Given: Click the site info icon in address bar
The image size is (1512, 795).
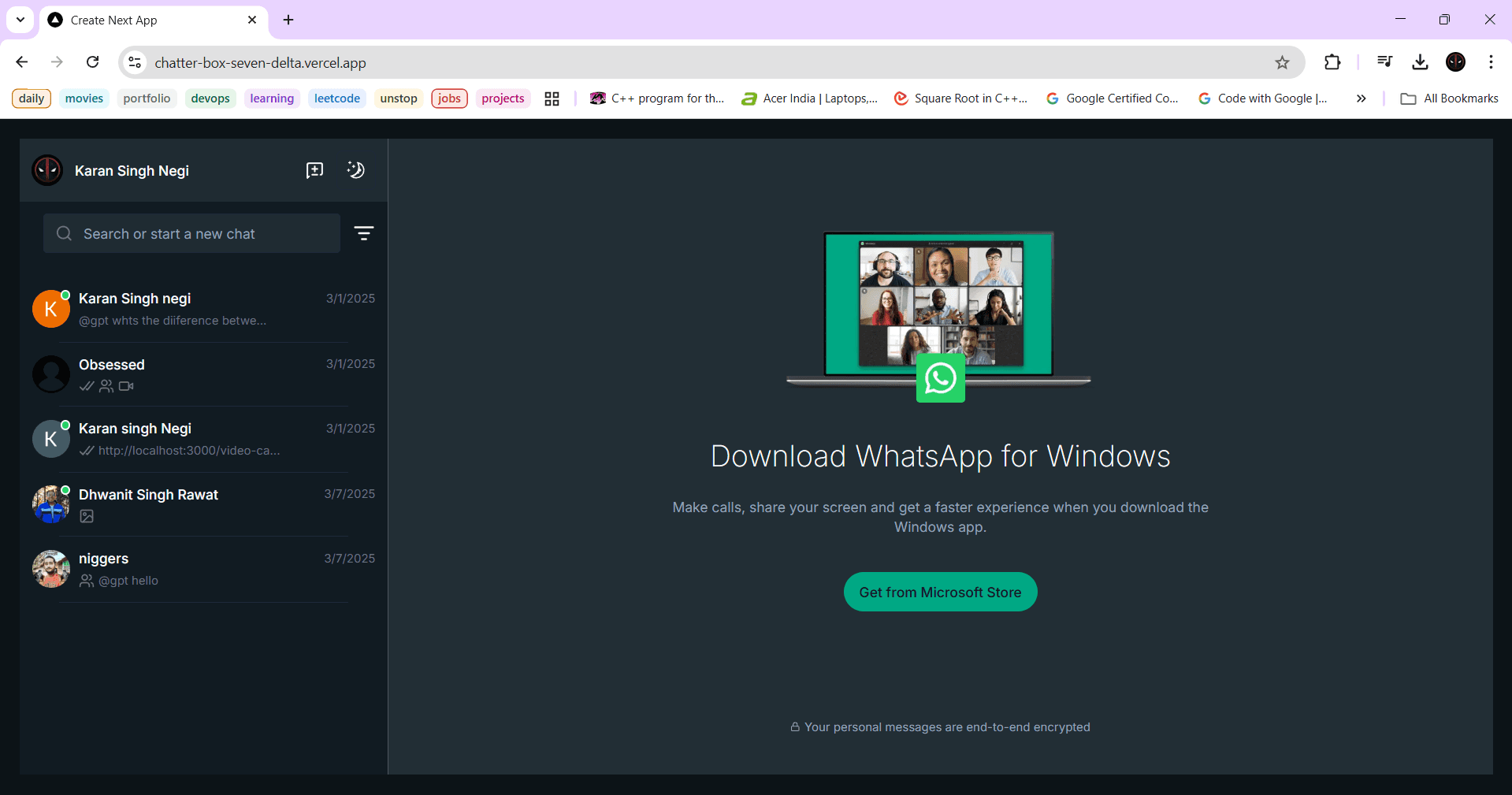Looking at the screenshot, I should tap(136, 62).
